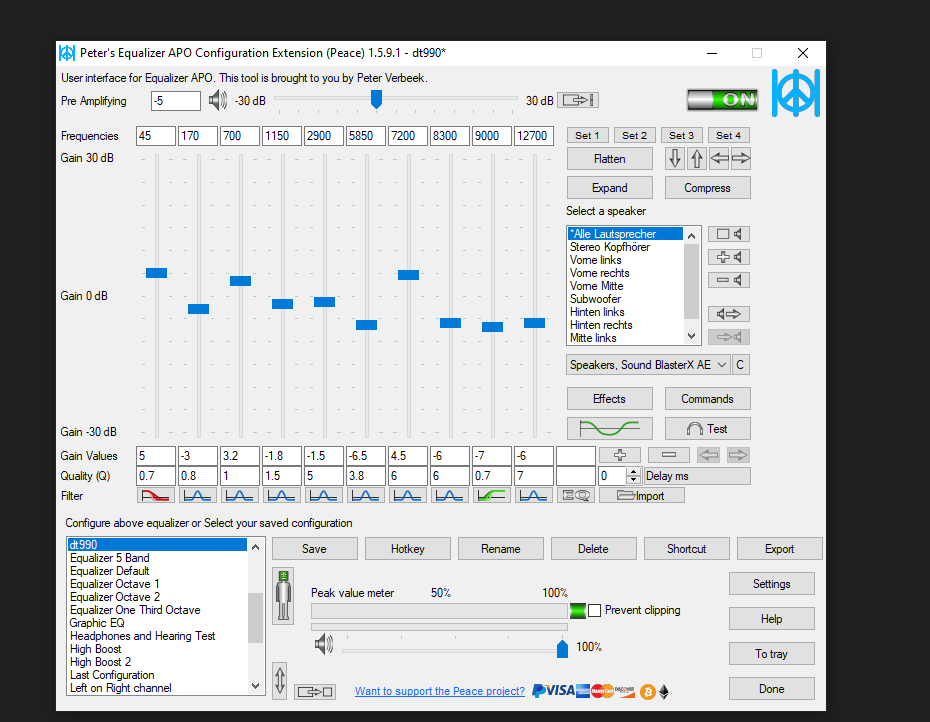The width and height of the screenshot is (930, 722).
Task: Select Set 3
Action: [x=681, y=135]
